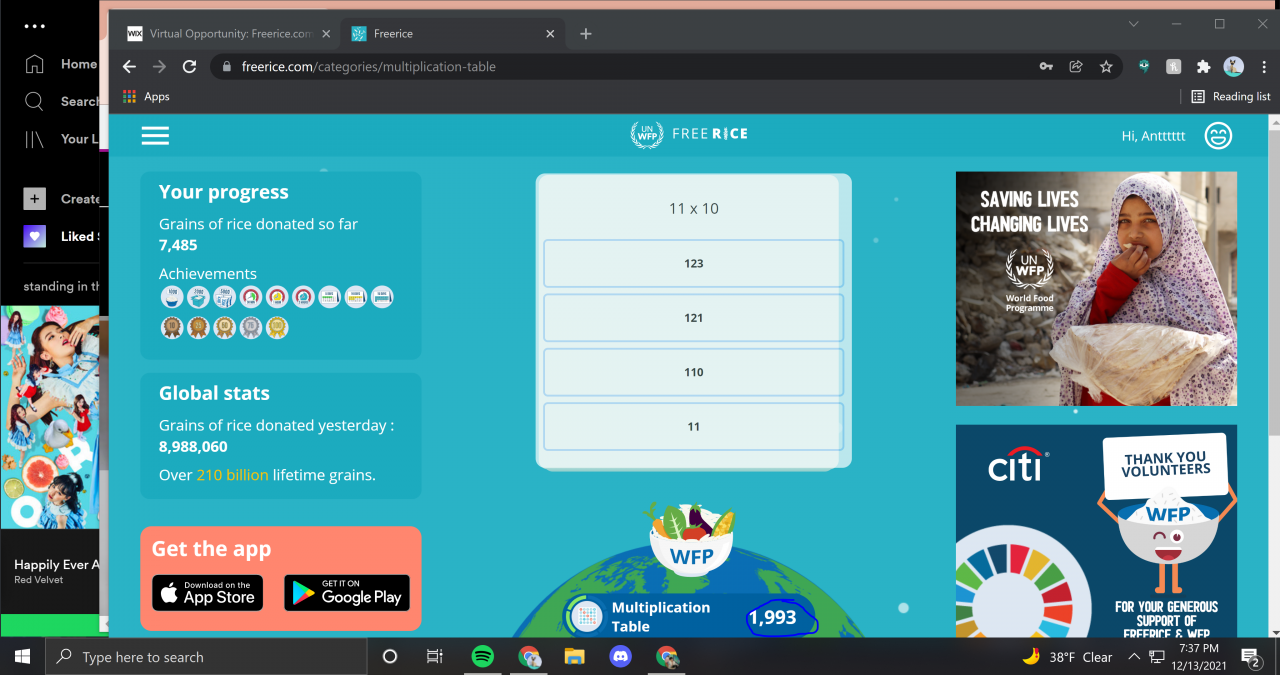The width and height of the screenshot is (1280, 675).
Task: Open Search in Spotify sidebar
Action: [x=61, y=101]
